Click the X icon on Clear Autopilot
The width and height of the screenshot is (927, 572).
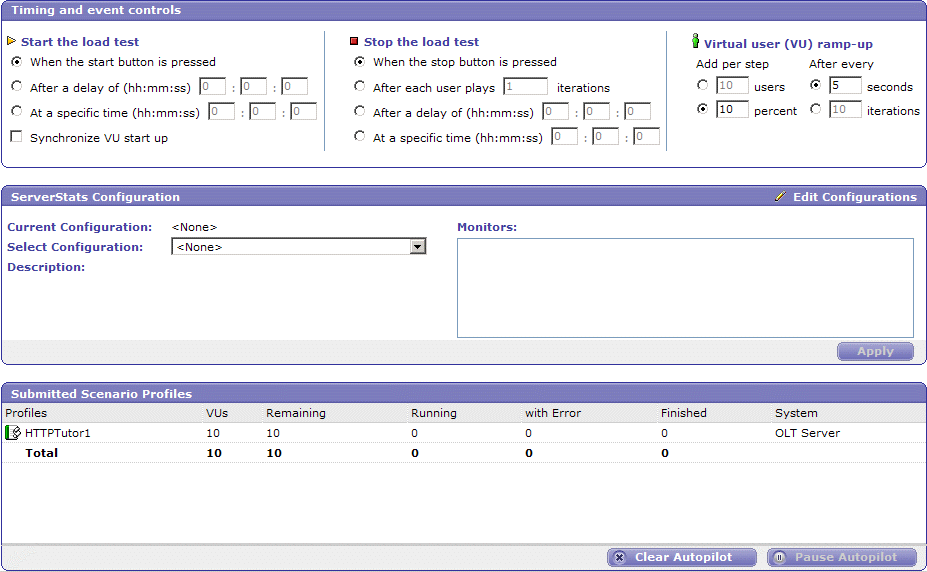click(x=619, y=557)
